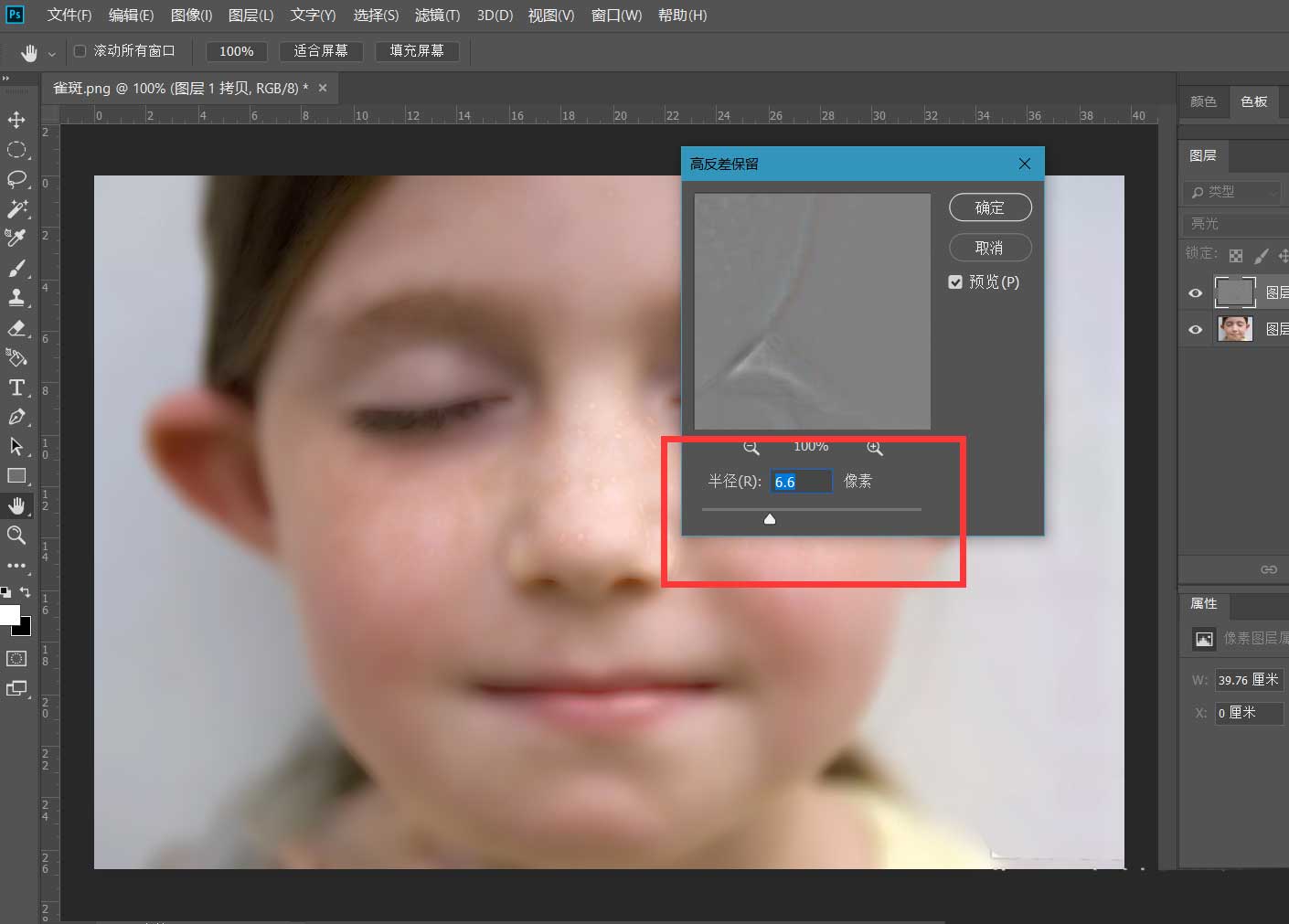
Task: Select the Clone Stamp tool
Action: pyautogui.click(x=16, y=297)
